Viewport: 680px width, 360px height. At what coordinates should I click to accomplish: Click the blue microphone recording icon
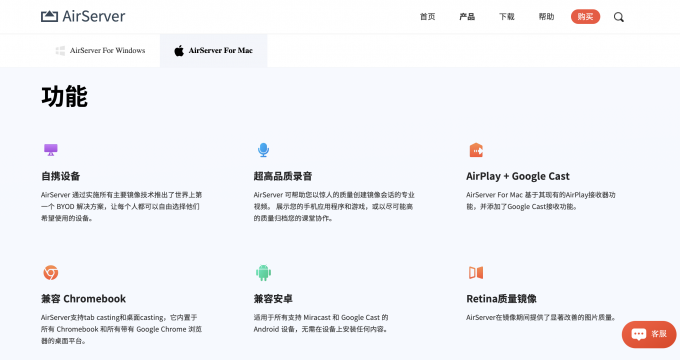(263, 150)
